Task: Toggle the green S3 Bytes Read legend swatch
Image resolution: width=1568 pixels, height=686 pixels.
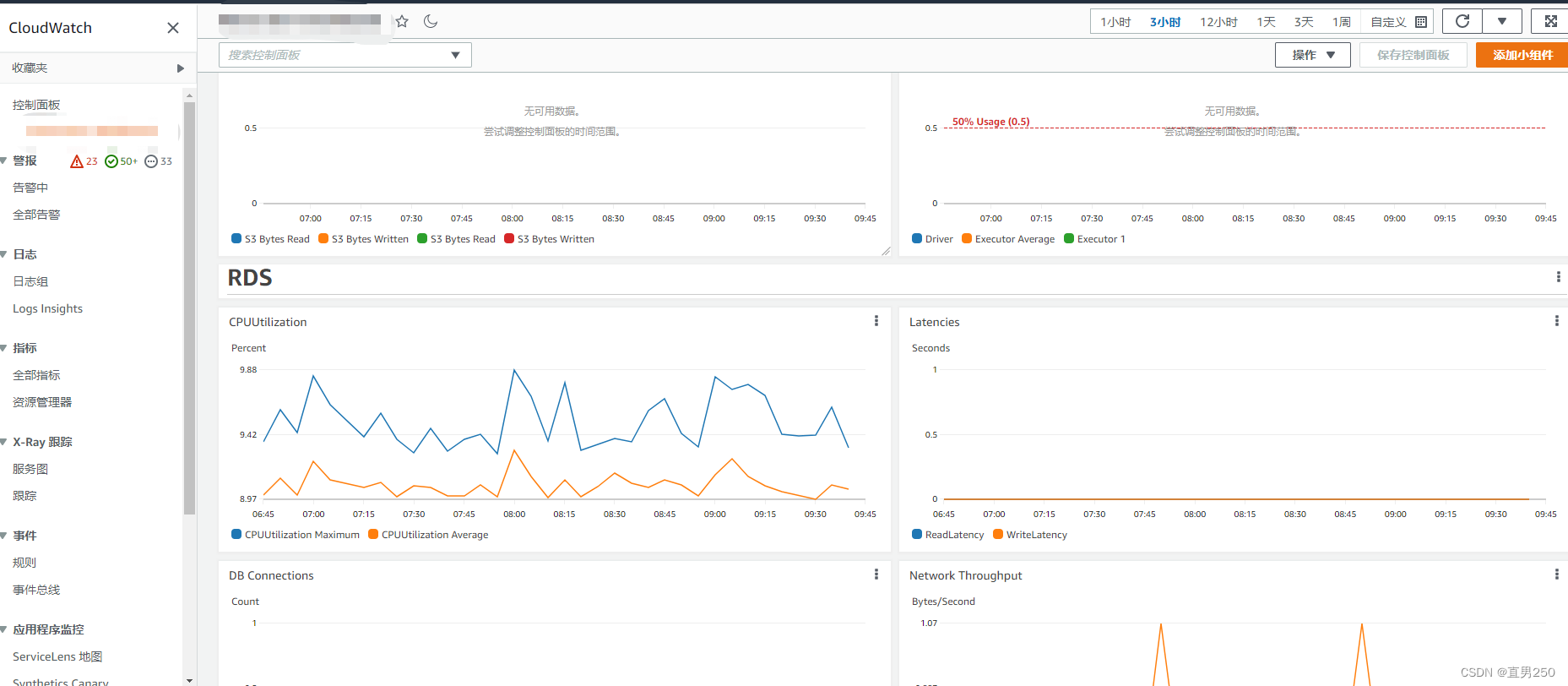Action: coord(422,238)
